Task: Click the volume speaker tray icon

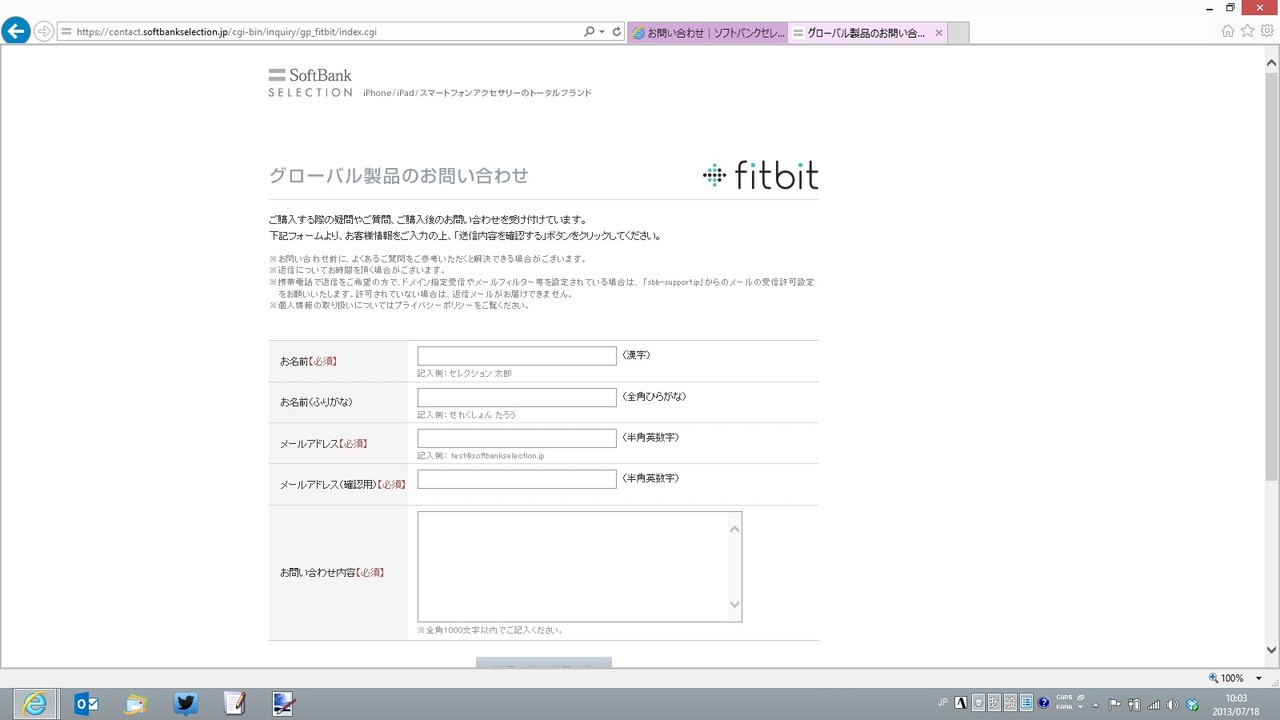Action: coord(1172,704)
